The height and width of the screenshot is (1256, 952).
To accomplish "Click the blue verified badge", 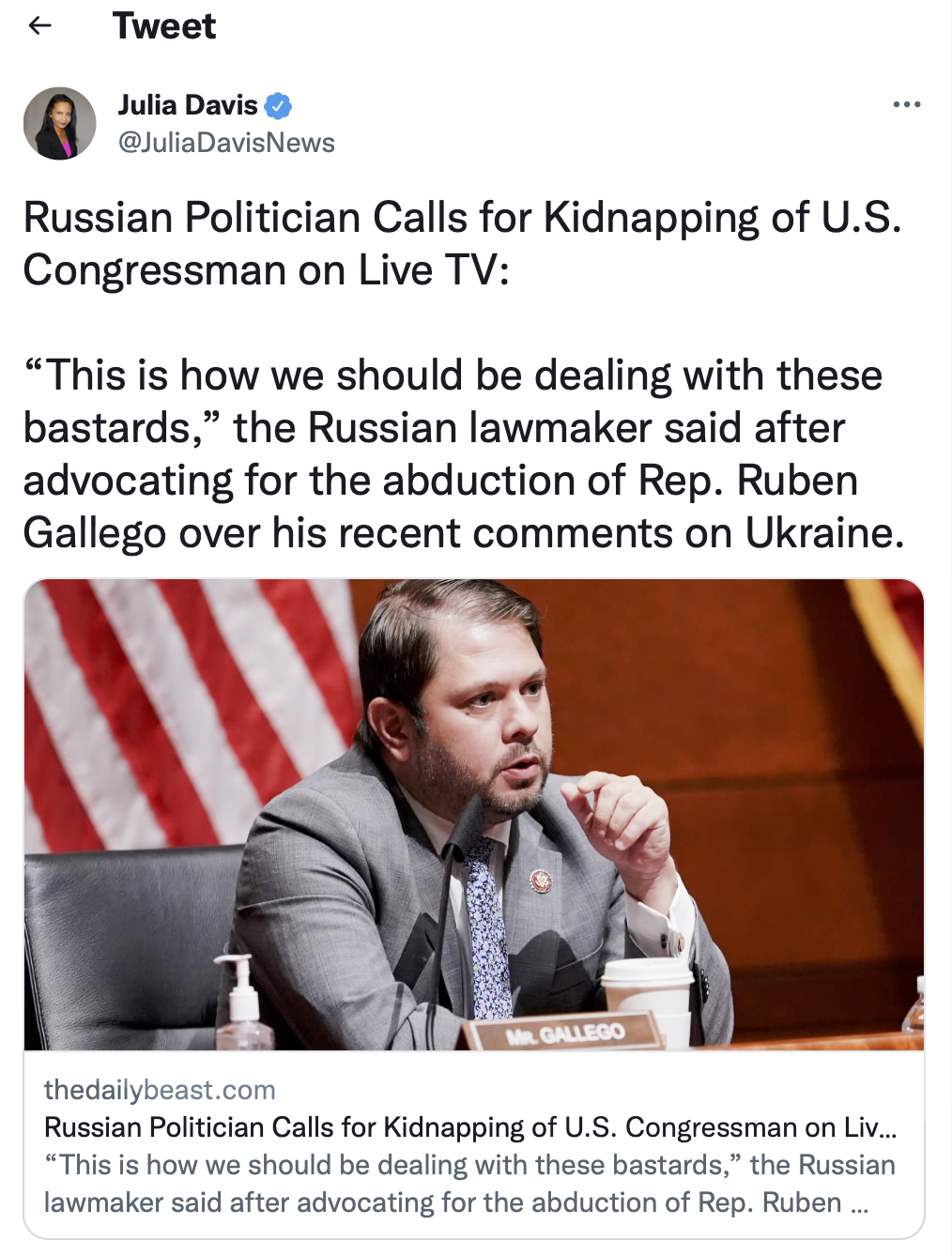I will click(x=278, y=106).
